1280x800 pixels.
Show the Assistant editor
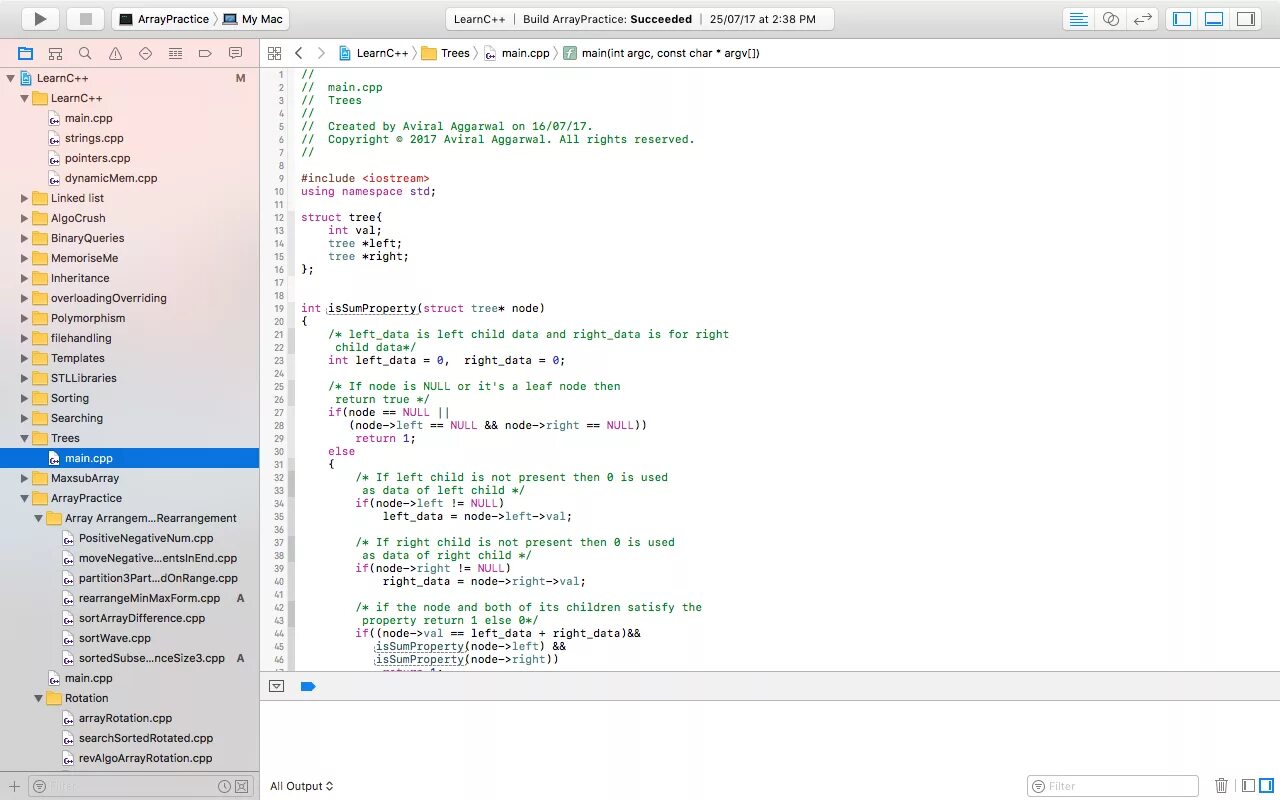1110,19
